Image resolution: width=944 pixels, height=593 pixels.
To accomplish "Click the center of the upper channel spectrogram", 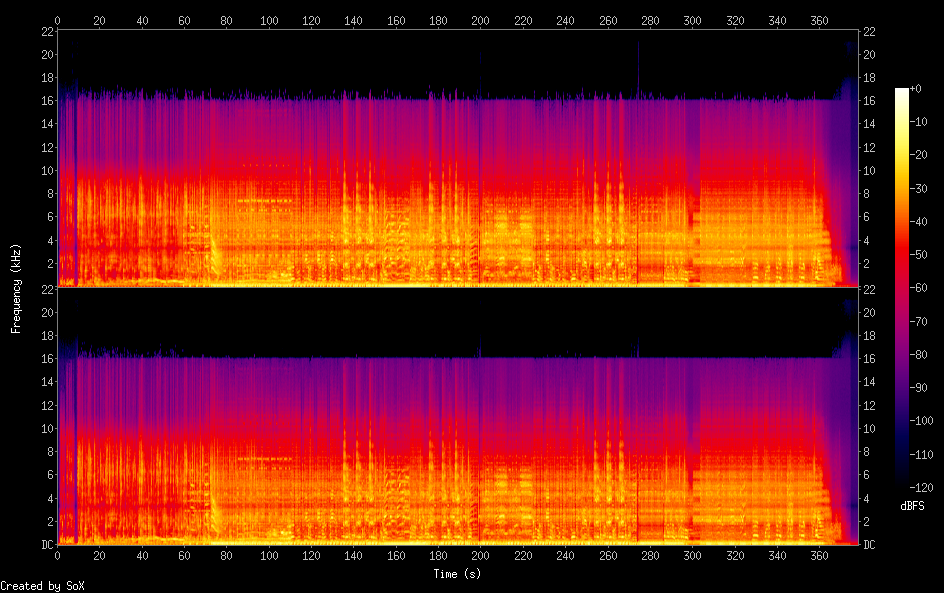I will (x=459, y=159).
